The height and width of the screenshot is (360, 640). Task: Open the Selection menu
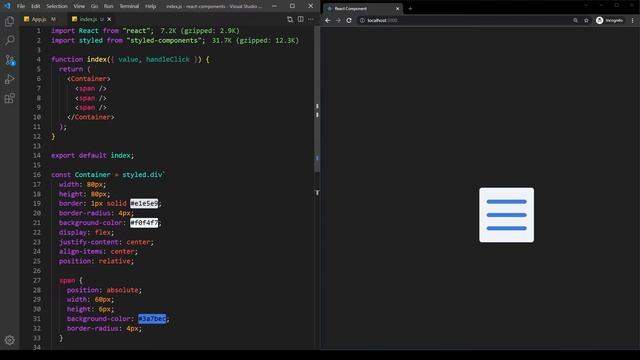coord(57,6)
